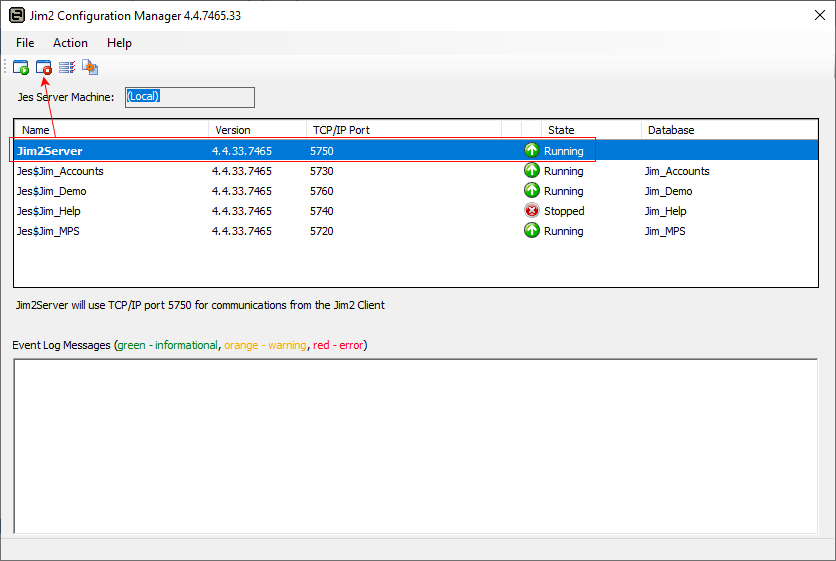836x561 pixels.
Task: Click the Start service toolbar icon
Action: click(x=21, y=68)
